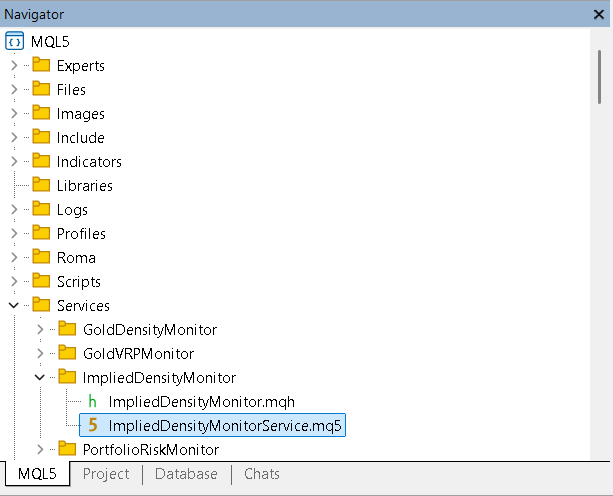Click the Images folder icon

pos(41,113)
